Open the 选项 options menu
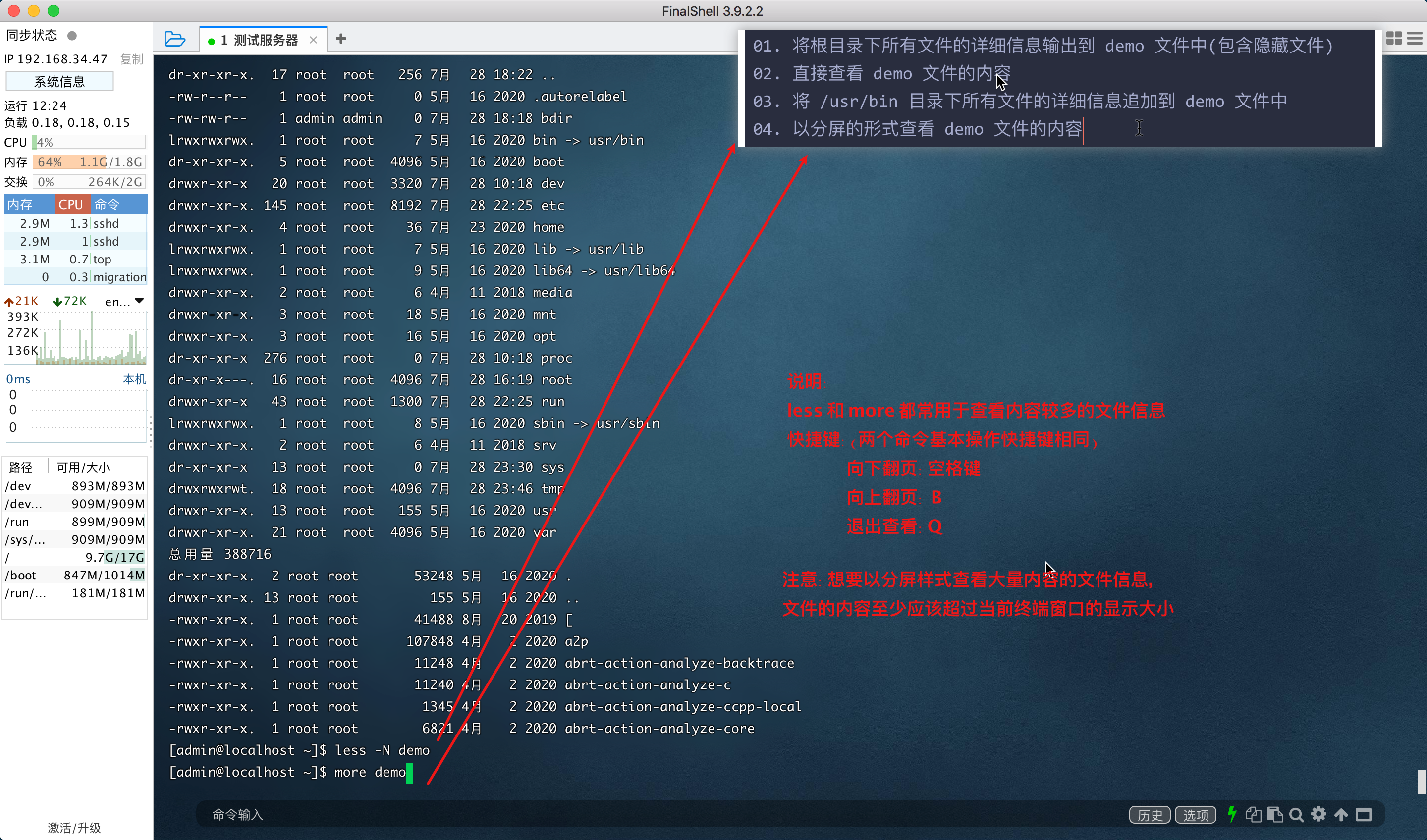The height and width of the screenshot is (840, 1427). tap(1196, 815)
